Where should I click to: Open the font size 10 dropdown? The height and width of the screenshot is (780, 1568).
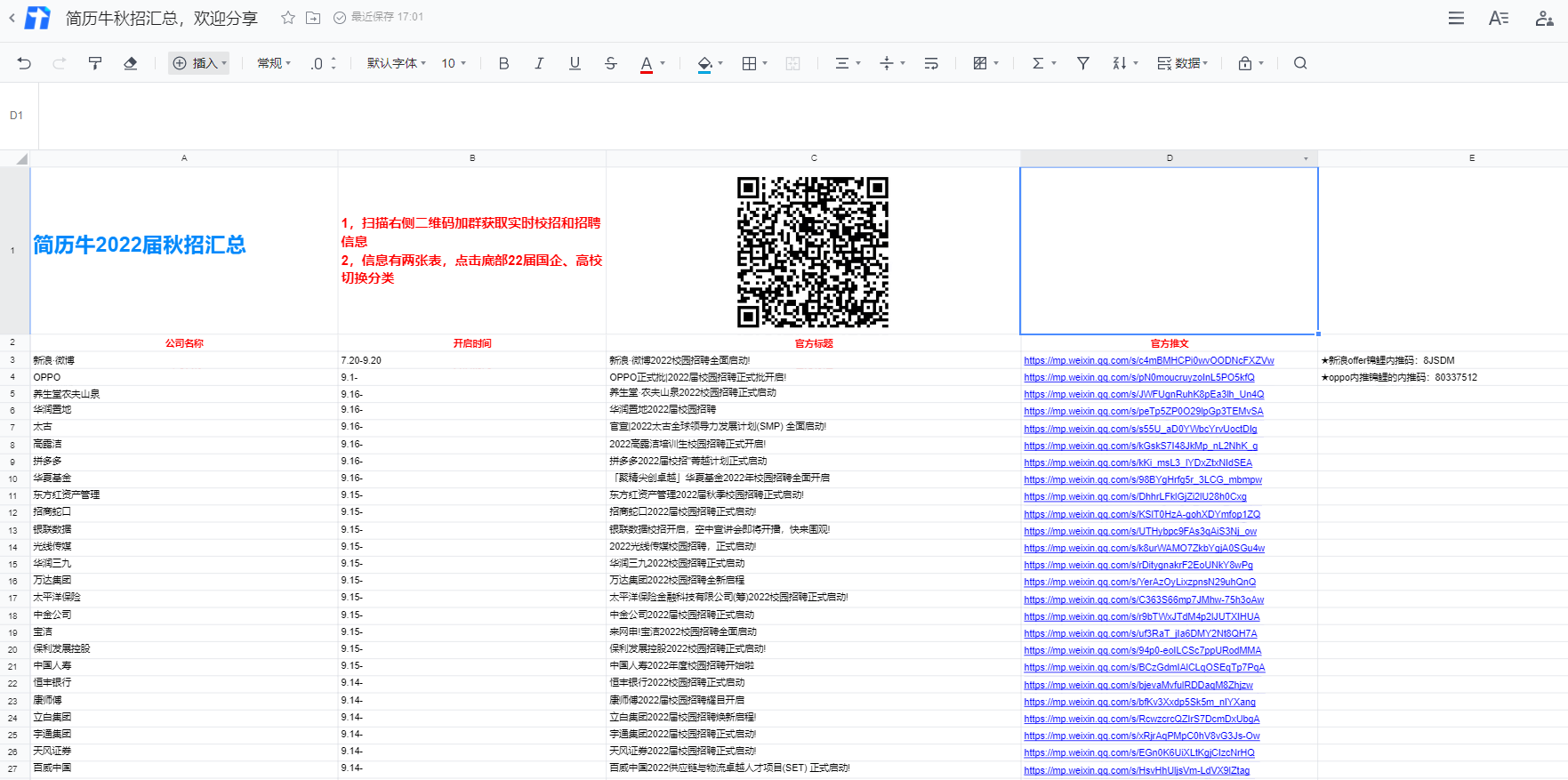[454, 63]
